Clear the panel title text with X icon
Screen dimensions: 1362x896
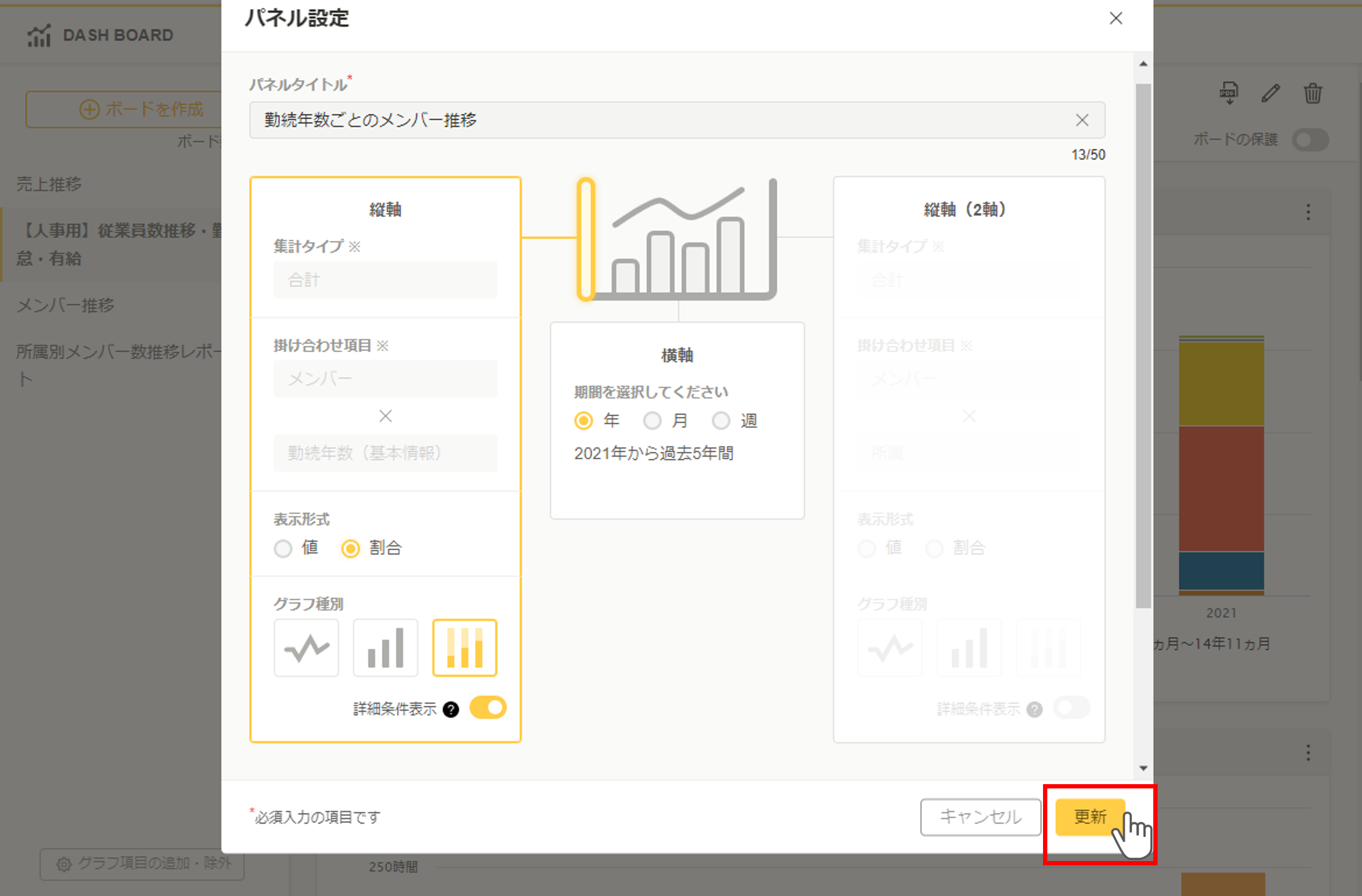(1082, 120)
